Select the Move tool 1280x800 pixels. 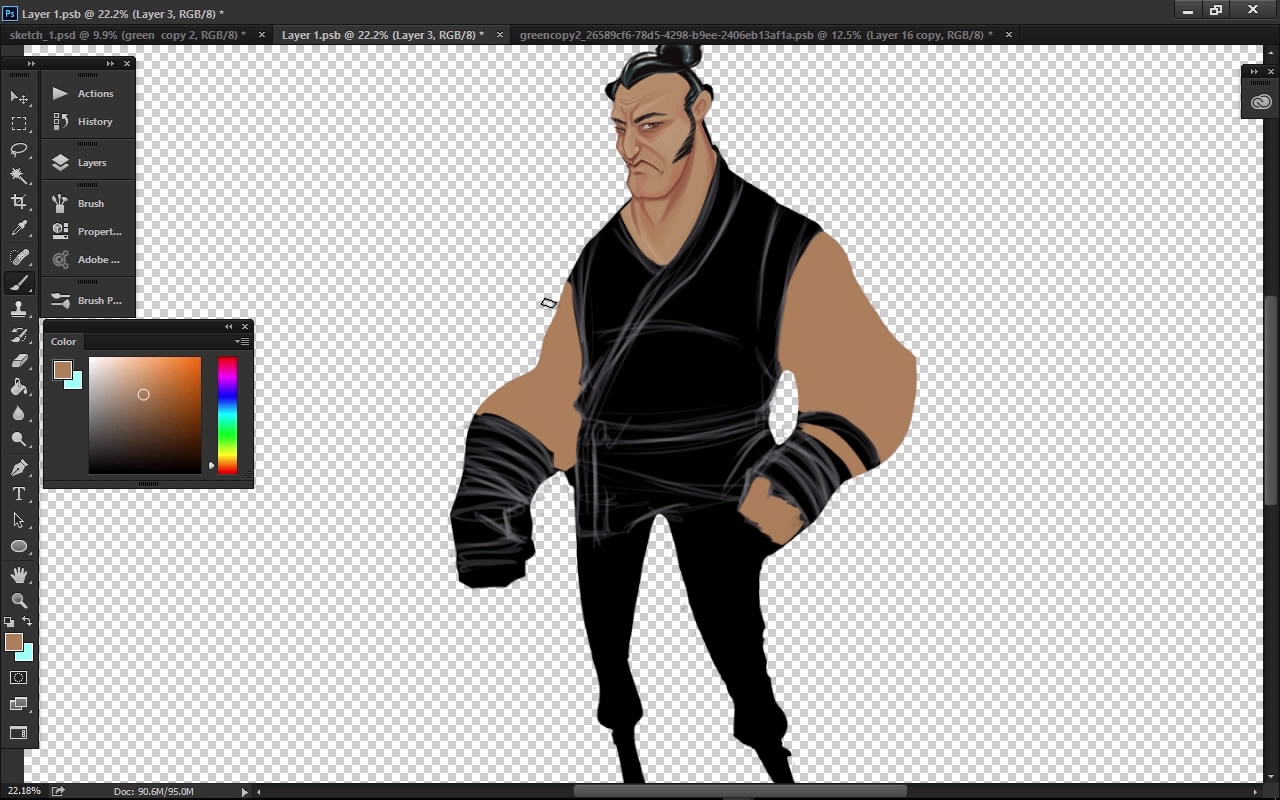point(19,97)
